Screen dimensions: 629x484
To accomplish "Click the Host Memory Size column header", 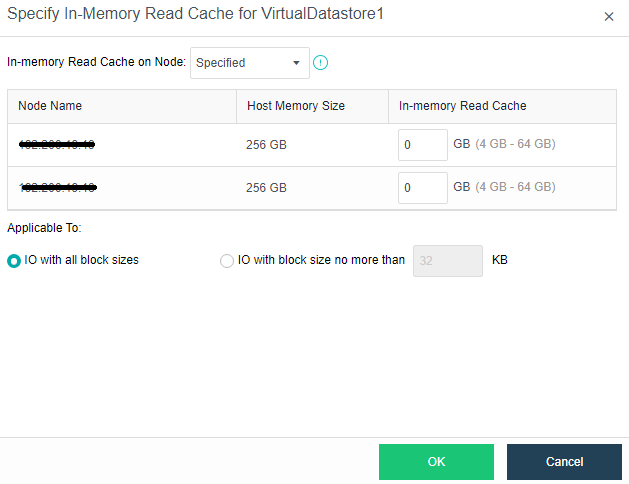I will (295, 106).
